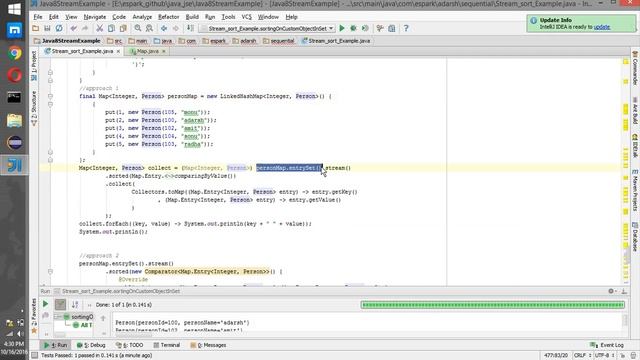Screen dimensions: 640x360
Task: Open the Navigate menu
Action: (x=95, y=17)
